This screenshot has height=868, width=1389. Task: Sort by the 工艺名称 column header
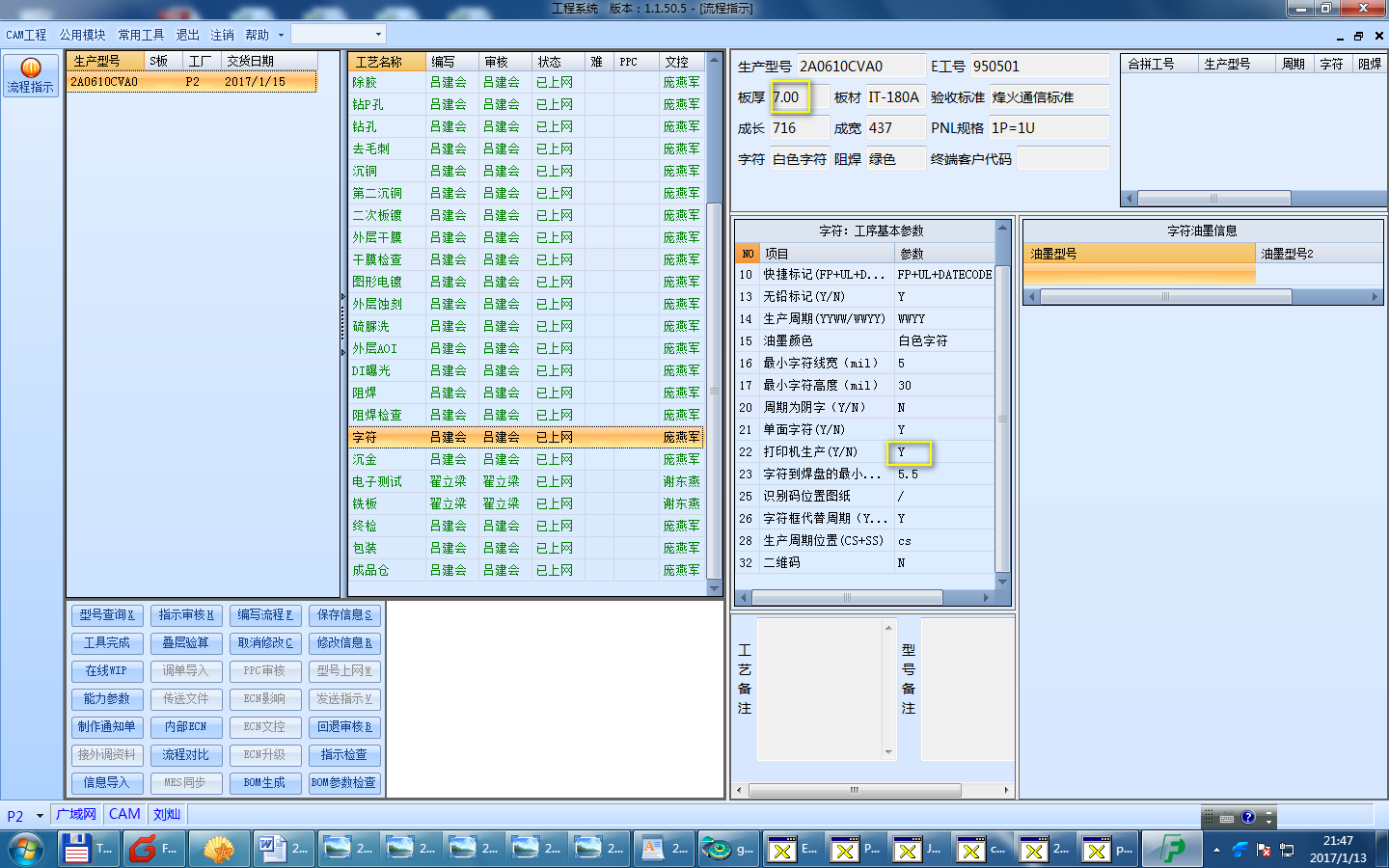coord(387,62)
